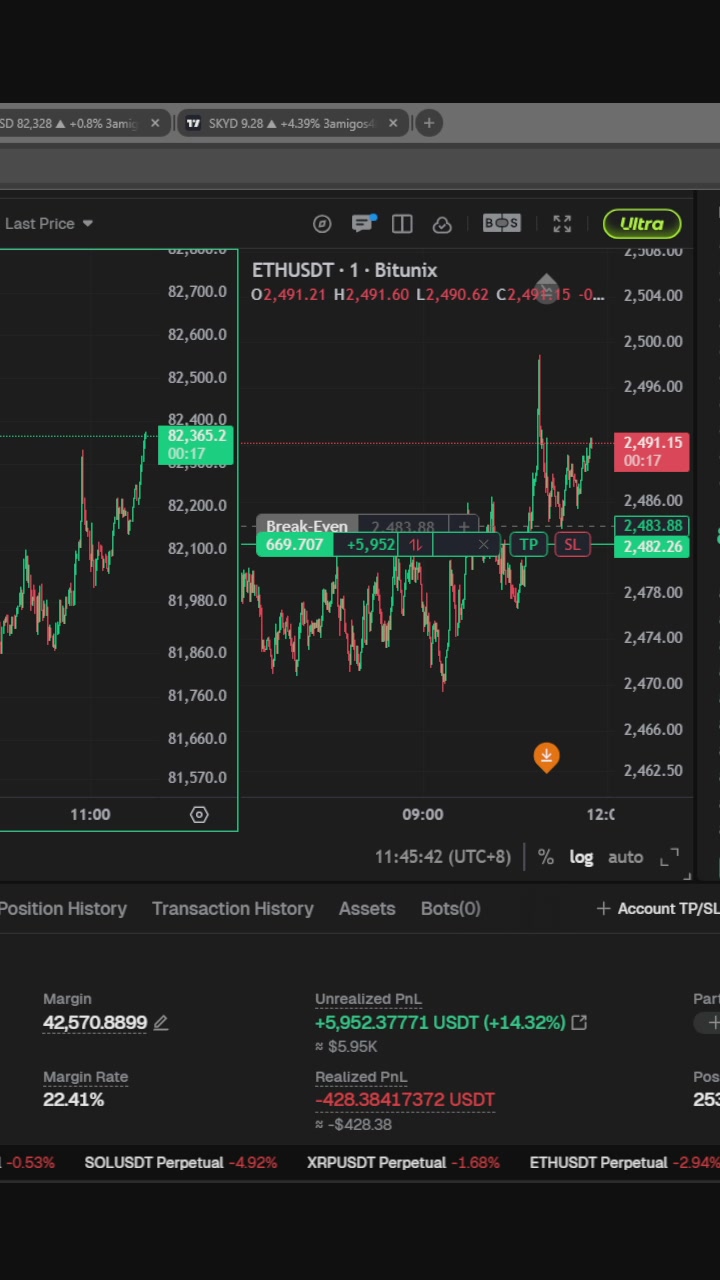720x1280 pixels.
Task: Click the ETHUSDT · 1 · Bitunix chart title
Action: tap(345, 270)
